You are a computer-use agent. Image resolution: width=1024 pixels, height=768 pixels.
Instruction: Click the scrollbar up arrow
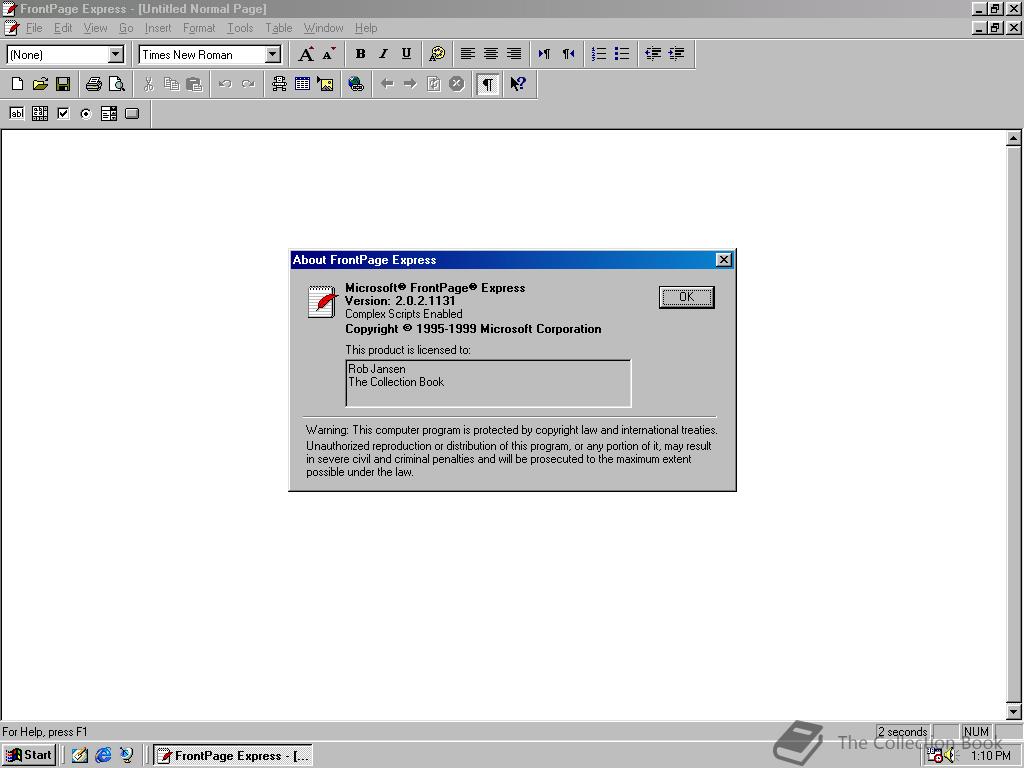click(x=1014, y=138)
